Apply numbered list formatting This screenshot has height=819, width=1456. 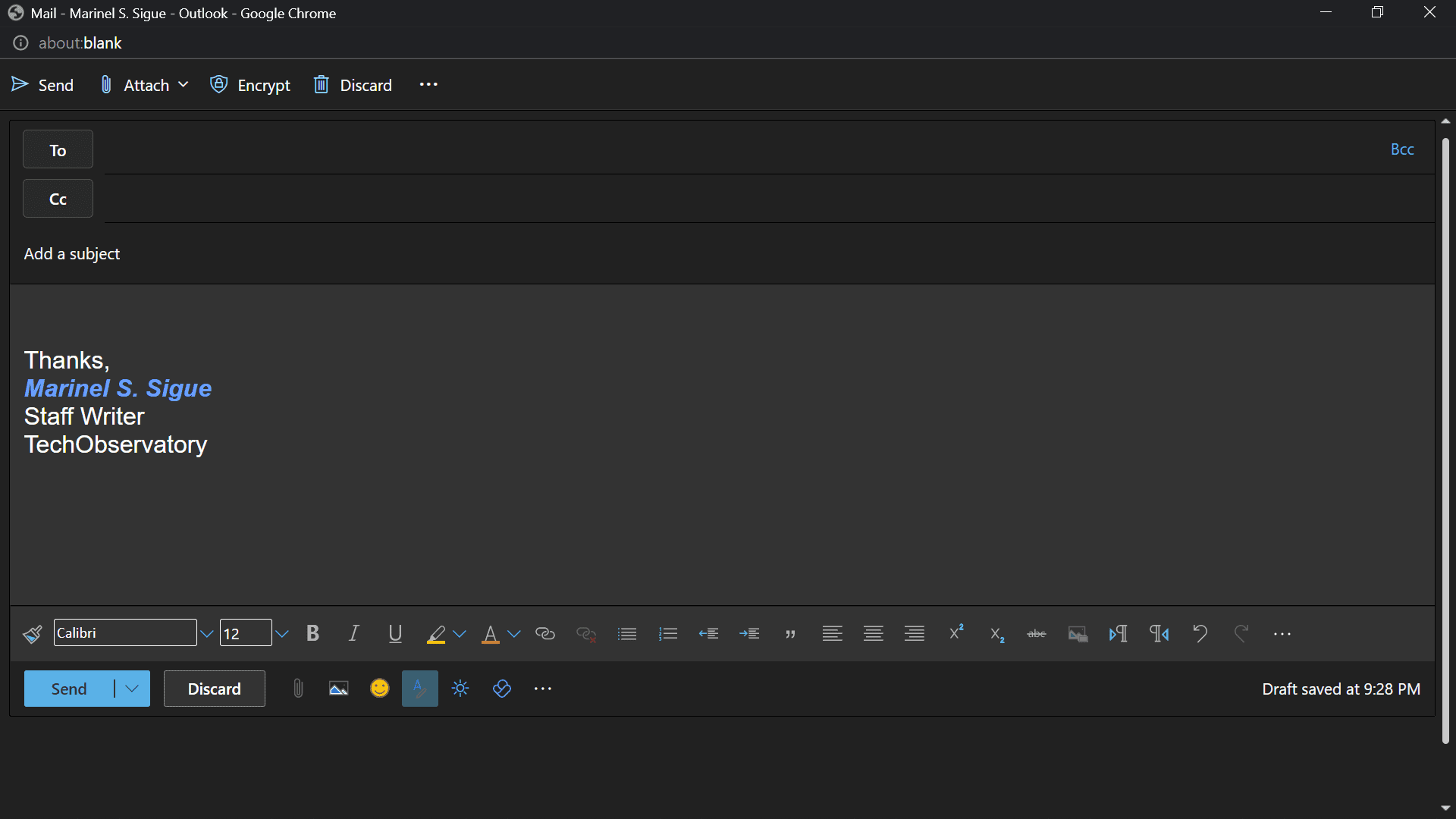coord(667,634)
